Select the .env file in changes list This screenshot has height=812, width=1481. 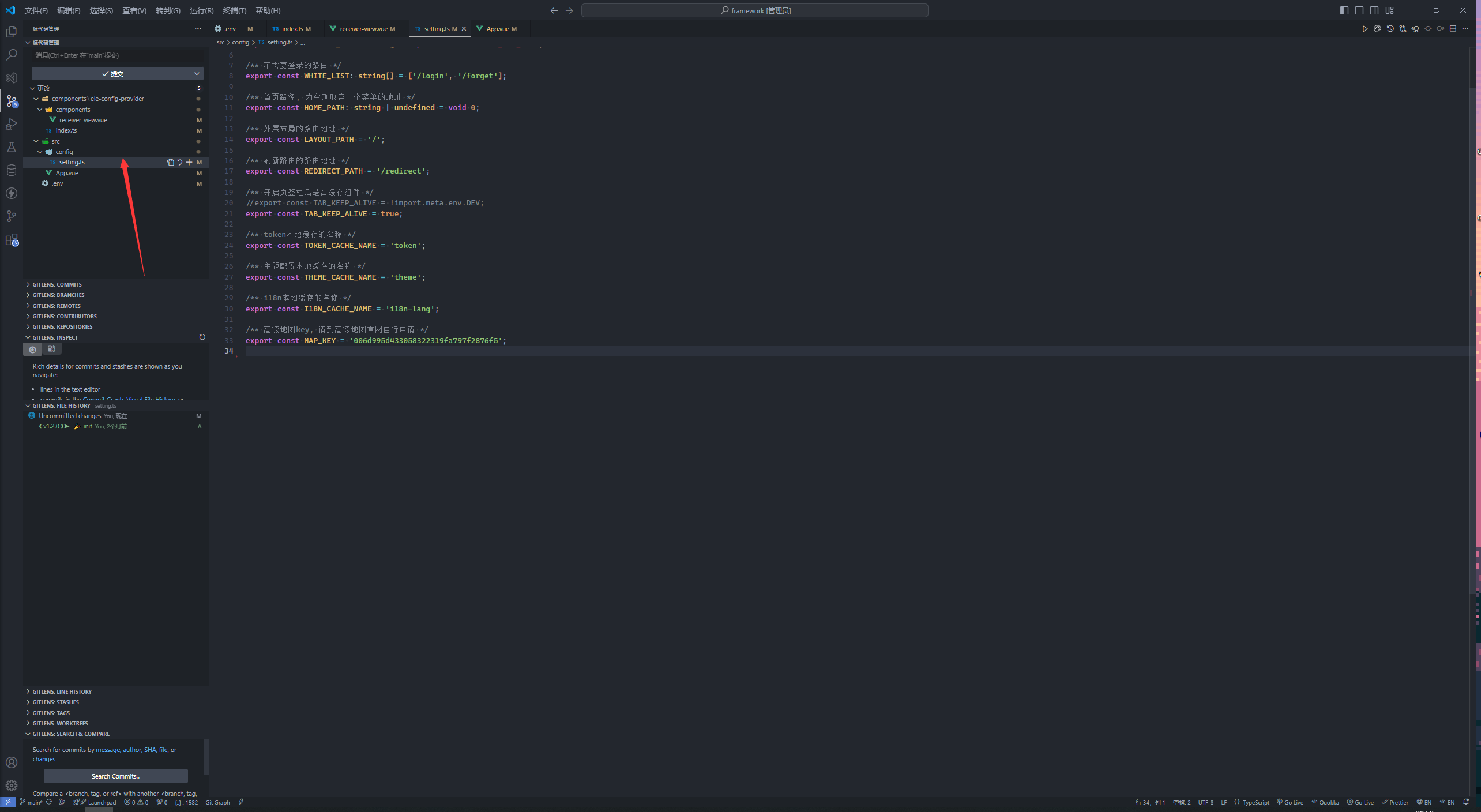coord(57,184)
